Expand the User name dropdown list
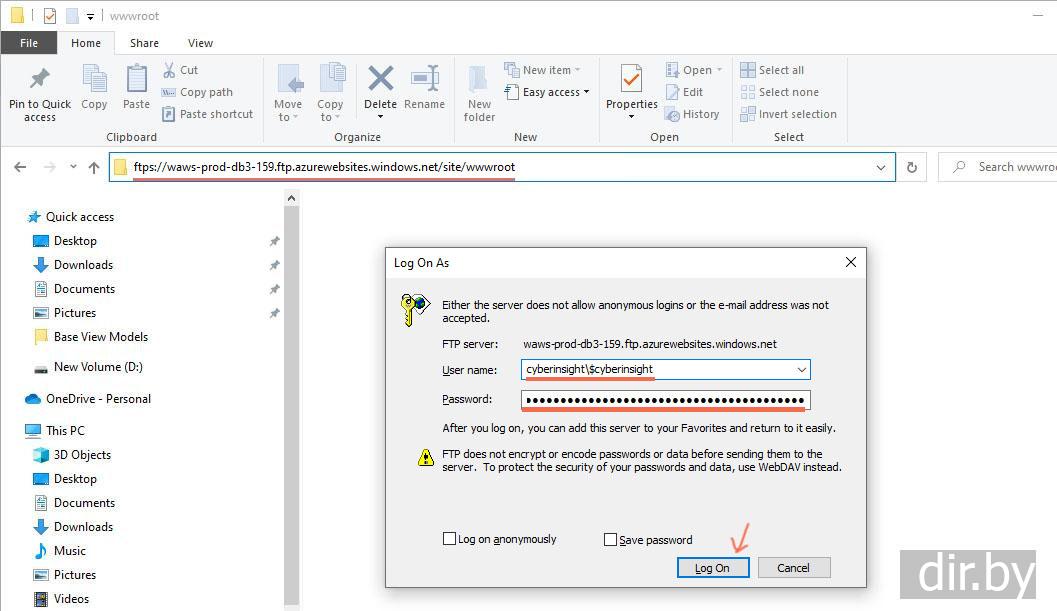 [801, 370]
